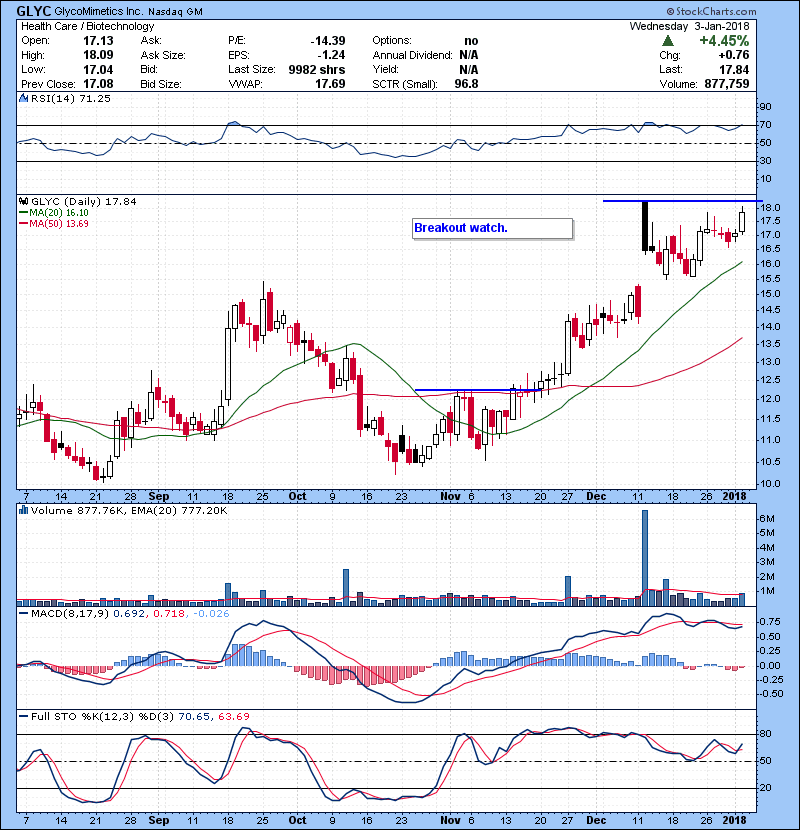This screenshot has height=830, width=800.
Task: Click the Annual Dividend label
Action: point(412,55)
